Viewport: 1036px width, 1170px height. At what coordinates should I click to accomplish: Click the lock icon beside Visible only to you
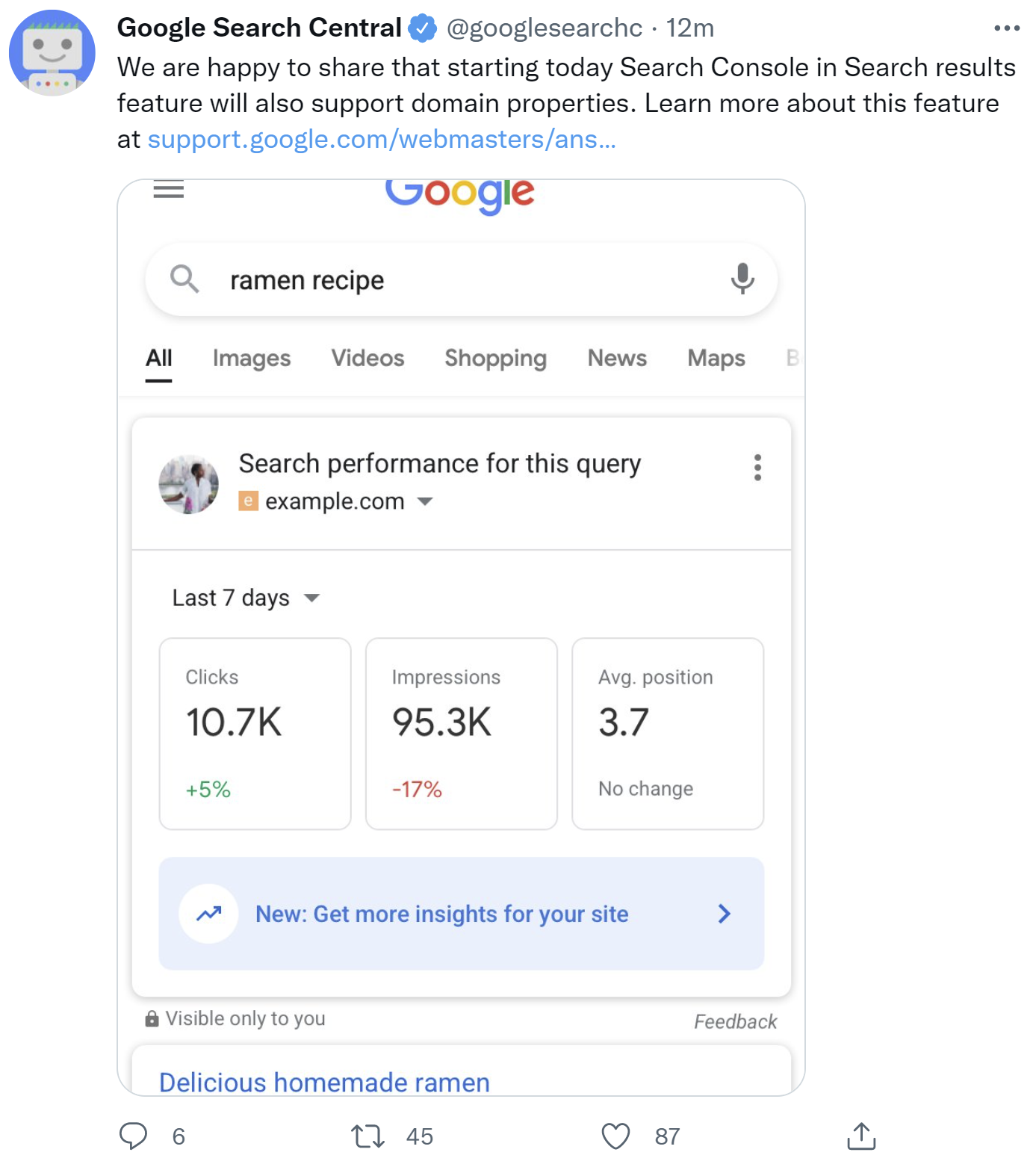[x=152, y=1018]
